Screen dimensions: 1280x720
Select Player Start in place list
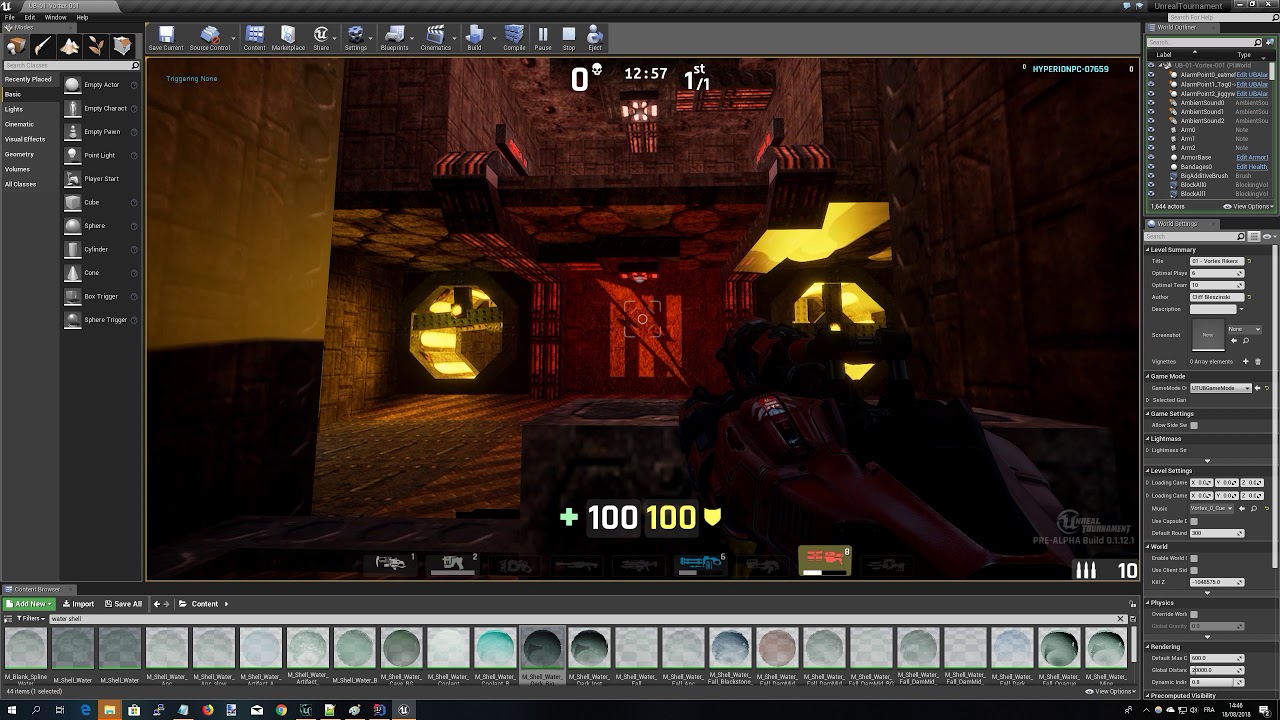tap(101, 179)
